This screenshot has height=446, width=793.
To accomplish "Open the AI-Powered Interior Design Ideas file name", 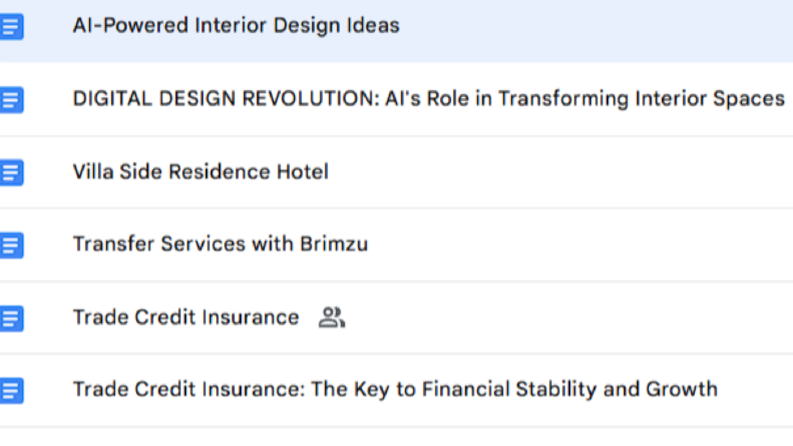I will (x=236, y=25).
